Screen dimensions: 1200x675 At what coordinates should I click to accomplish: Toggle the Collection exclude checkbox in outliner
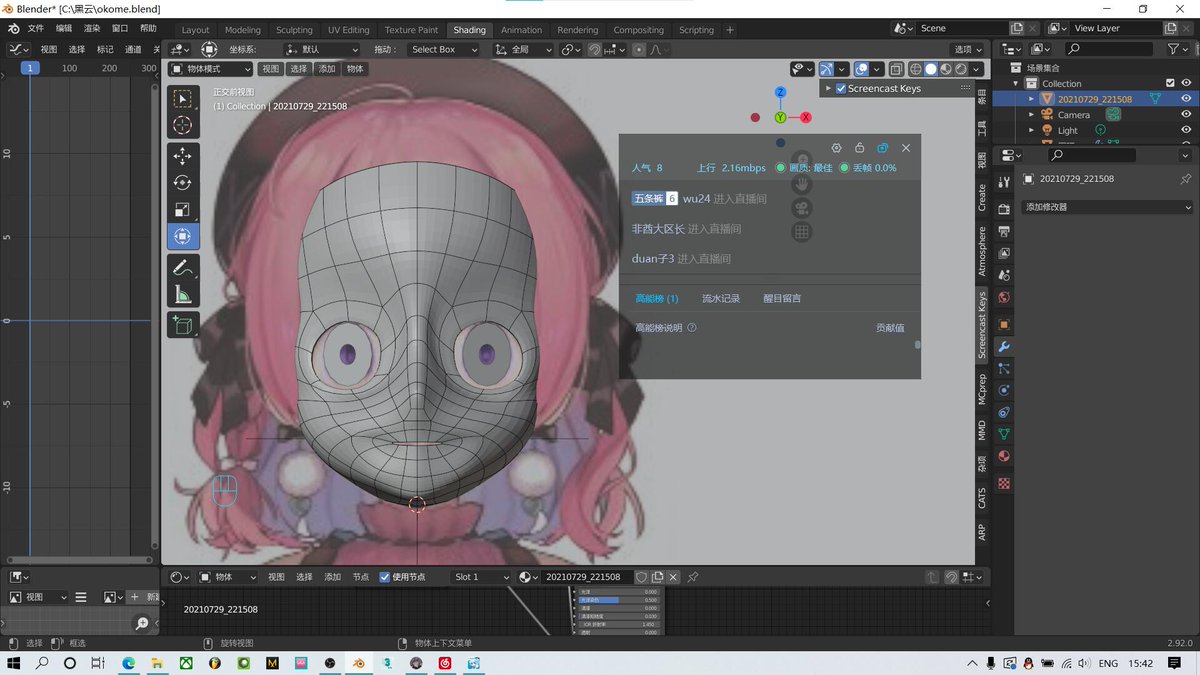1170,83
